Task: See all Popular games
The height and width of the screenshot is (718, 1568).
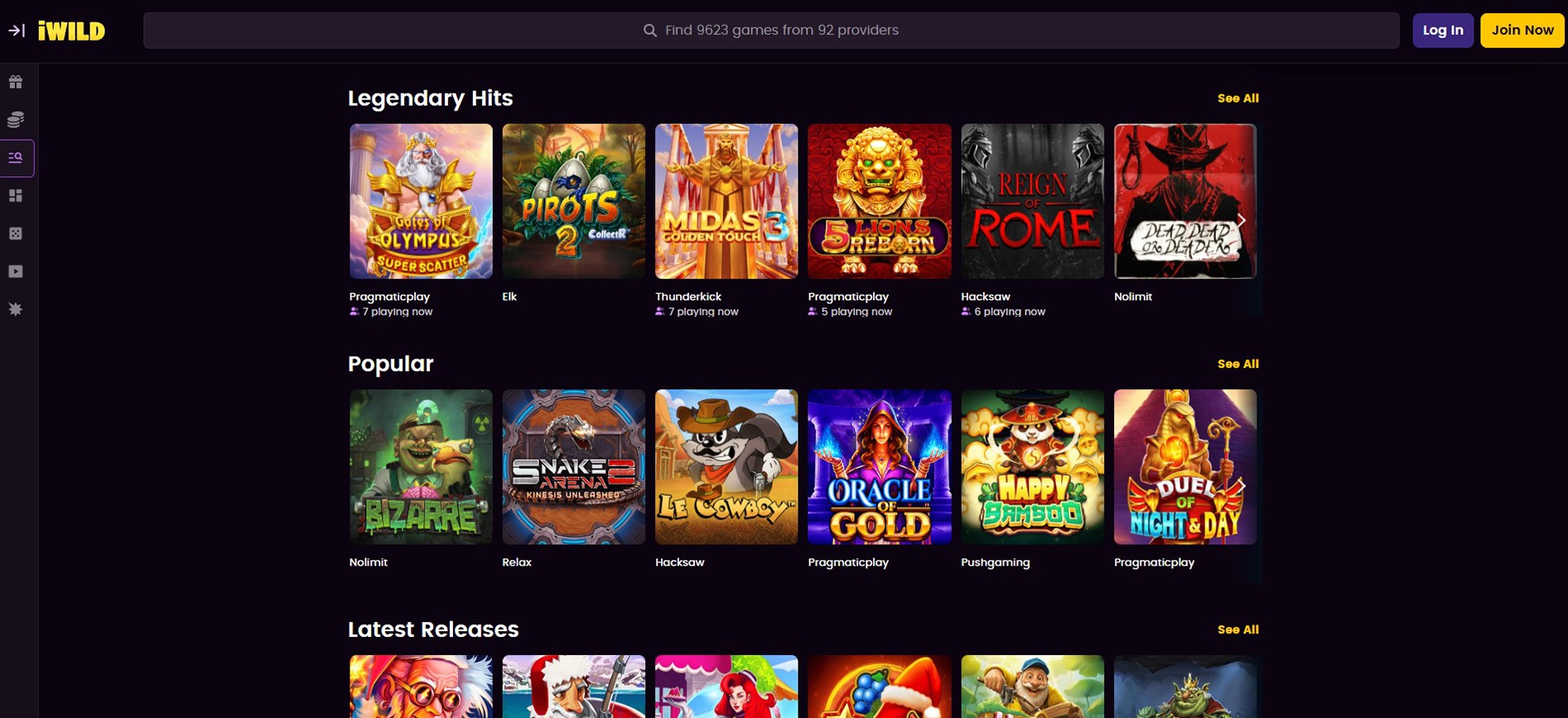Action: click(x=1238, y=364)
